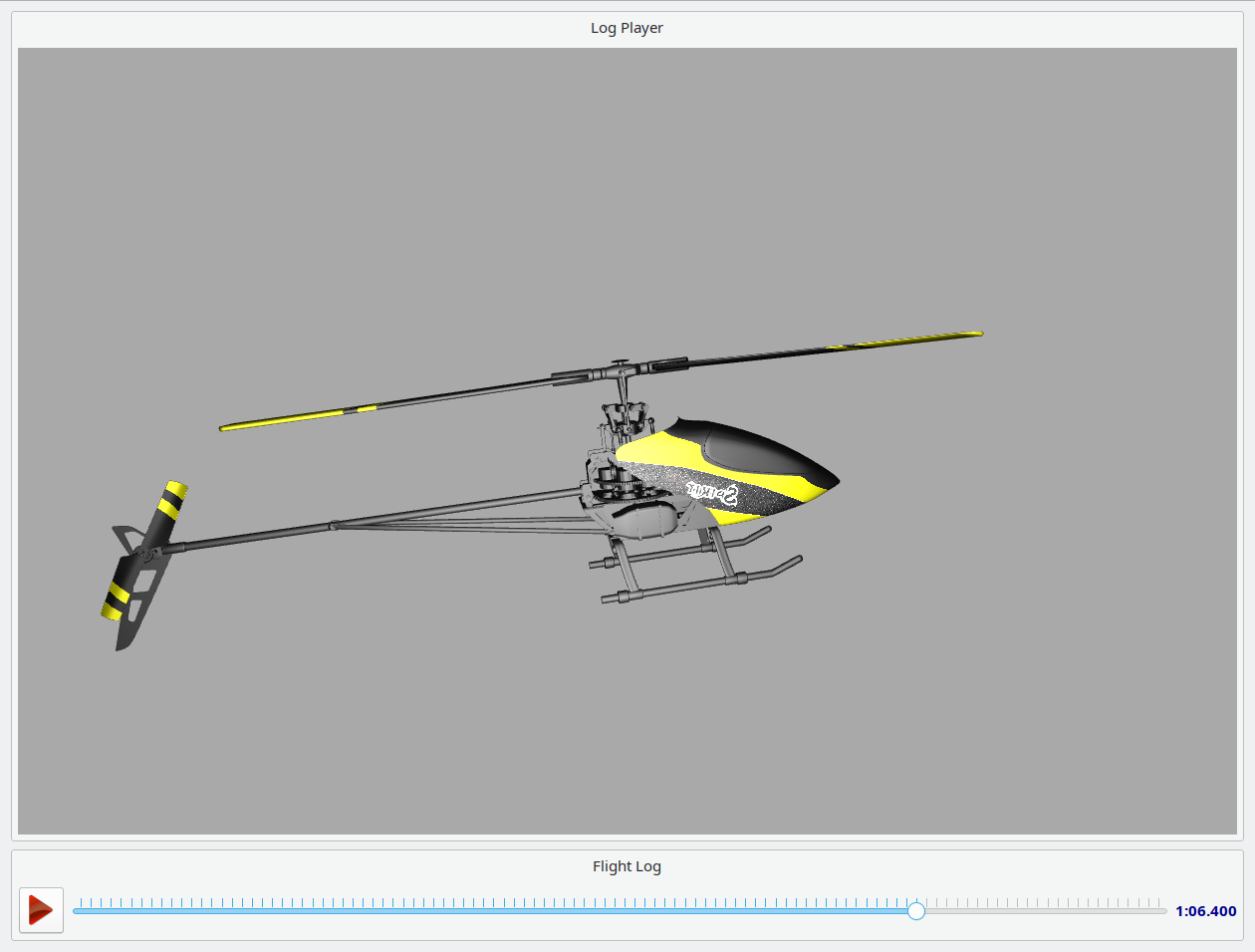
Task: Click the unplayed gray part of the timeline
Action: [1041, 910]
